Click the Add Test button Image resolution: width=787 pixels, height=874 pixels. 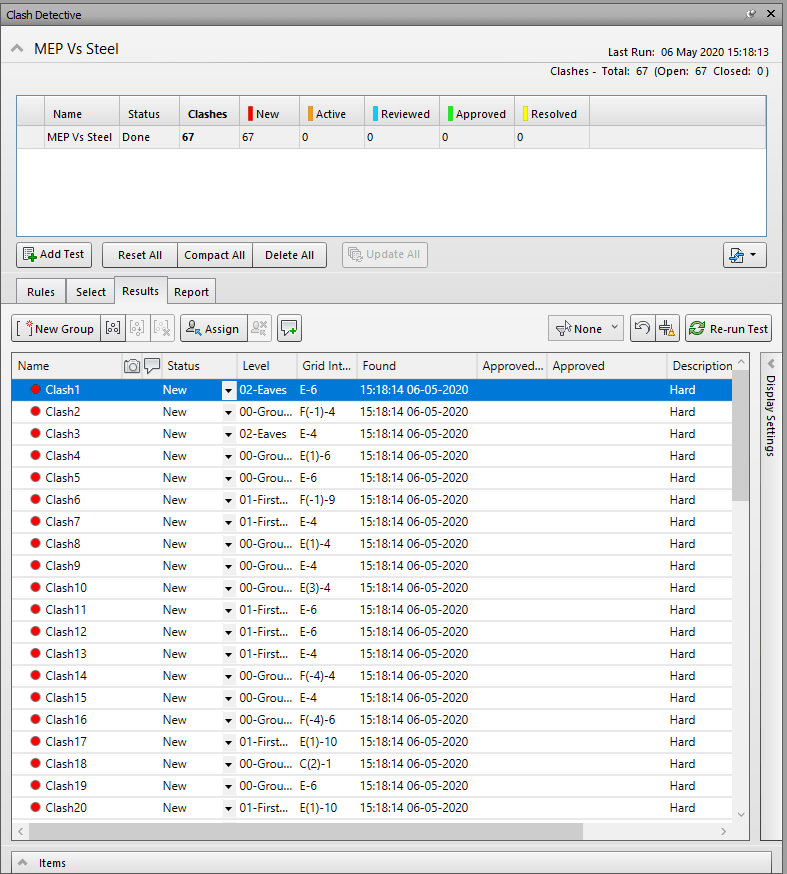click(54, 255)
